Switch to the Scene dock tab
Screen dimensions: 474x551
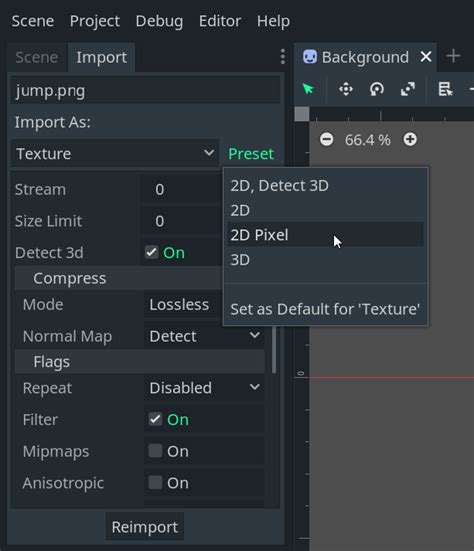point(37,57)
